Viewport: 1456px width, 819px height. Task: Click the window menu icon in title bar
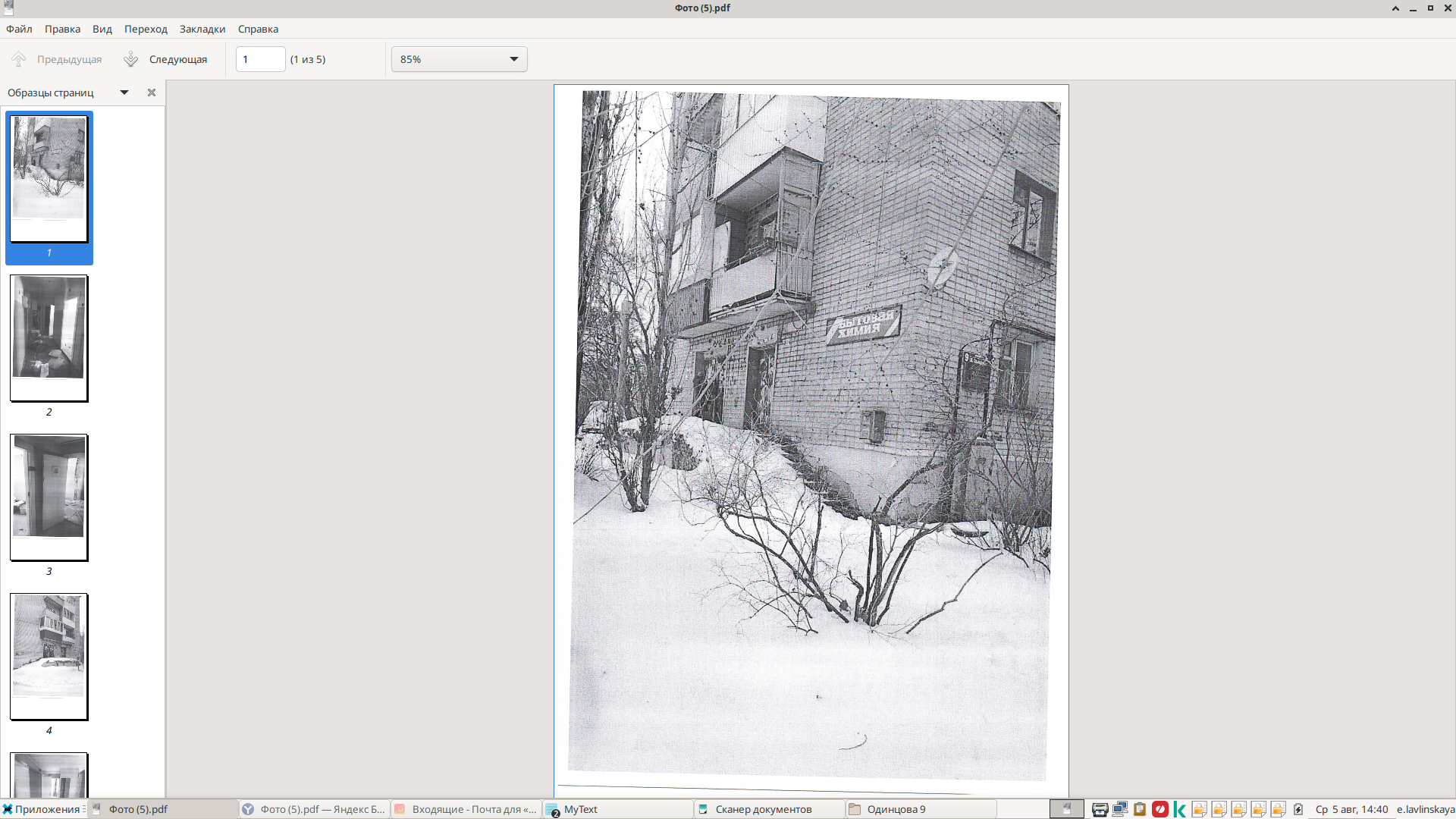point(8,8)
